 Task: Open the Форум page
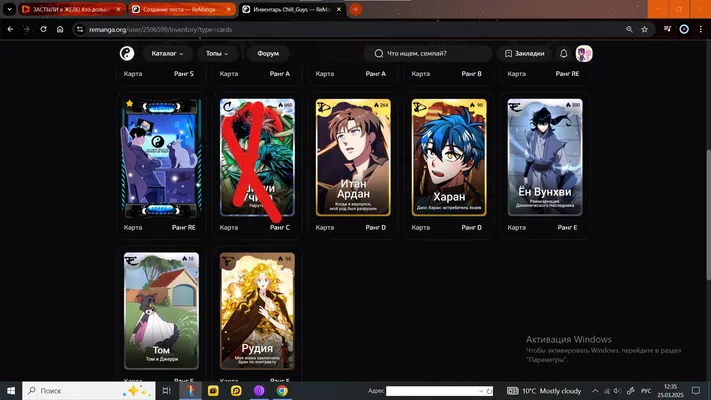[x=268, y=54]
